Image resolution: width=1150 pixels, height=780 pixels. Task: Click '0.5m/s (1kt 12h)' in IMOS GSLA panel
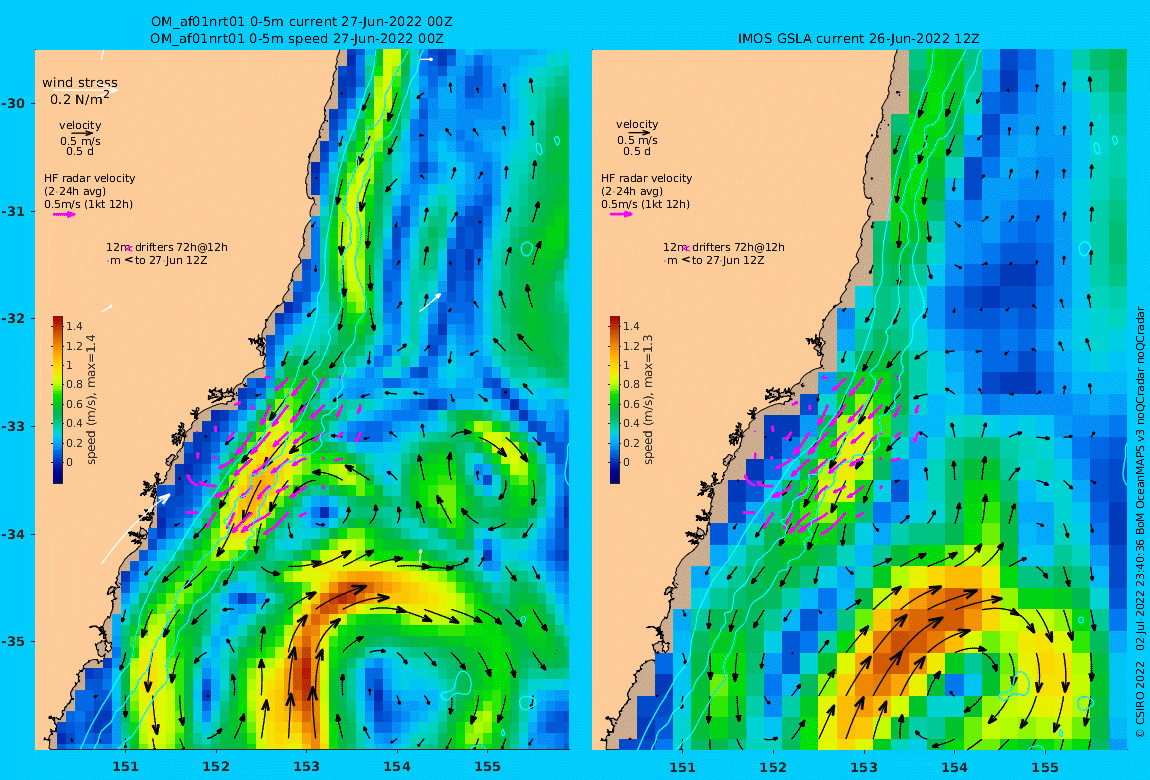point(646,204)
